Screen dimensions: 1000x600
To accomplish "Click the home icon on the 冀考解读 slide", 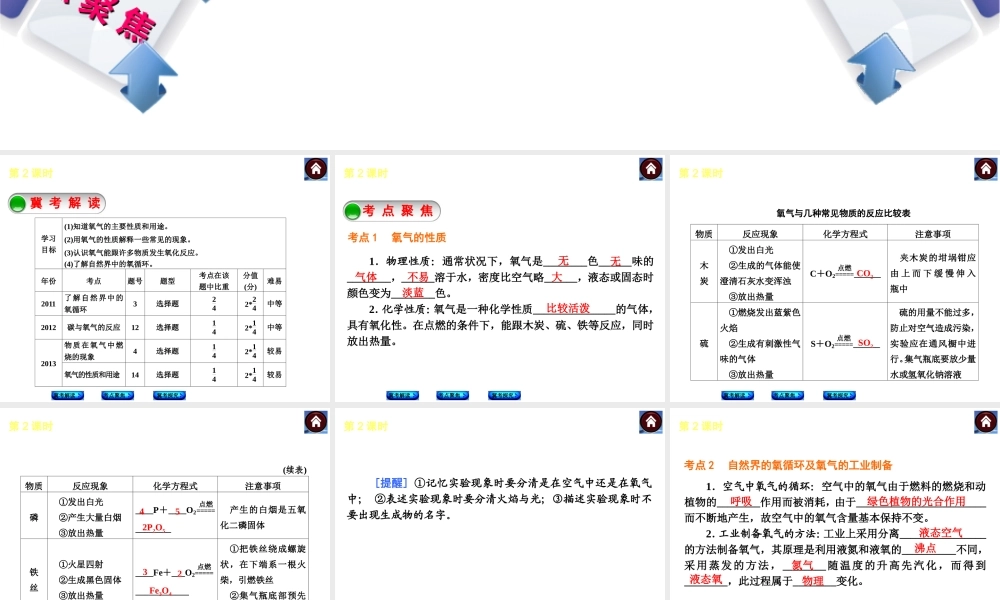I will point(316,169).
